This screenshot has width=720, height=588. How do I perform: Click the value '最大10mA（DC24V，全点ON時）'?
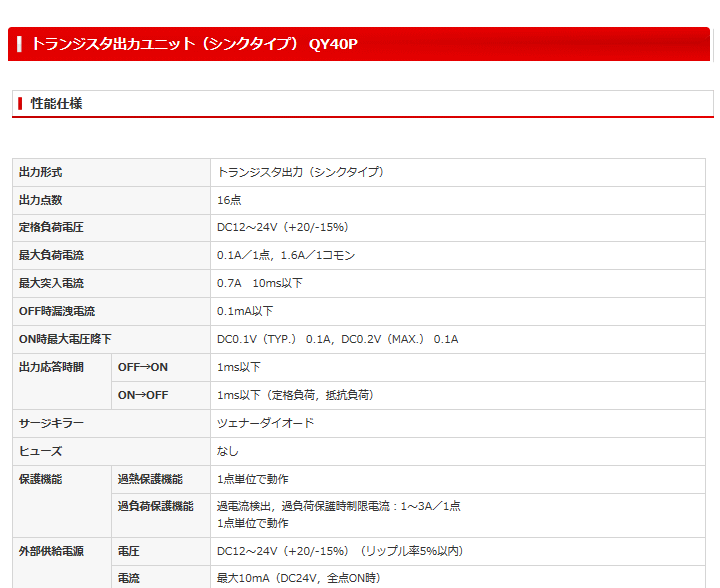tap(300, 578)
